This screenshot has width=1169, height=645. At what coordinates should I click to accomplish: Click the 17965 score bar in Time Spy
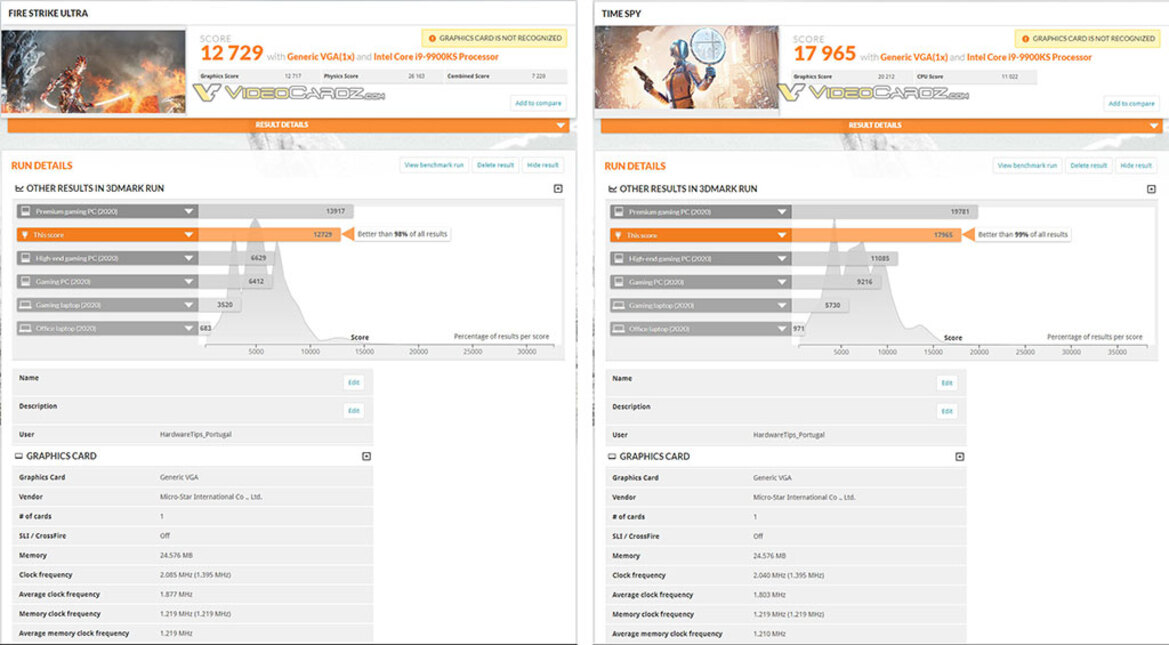click(876, 236)
